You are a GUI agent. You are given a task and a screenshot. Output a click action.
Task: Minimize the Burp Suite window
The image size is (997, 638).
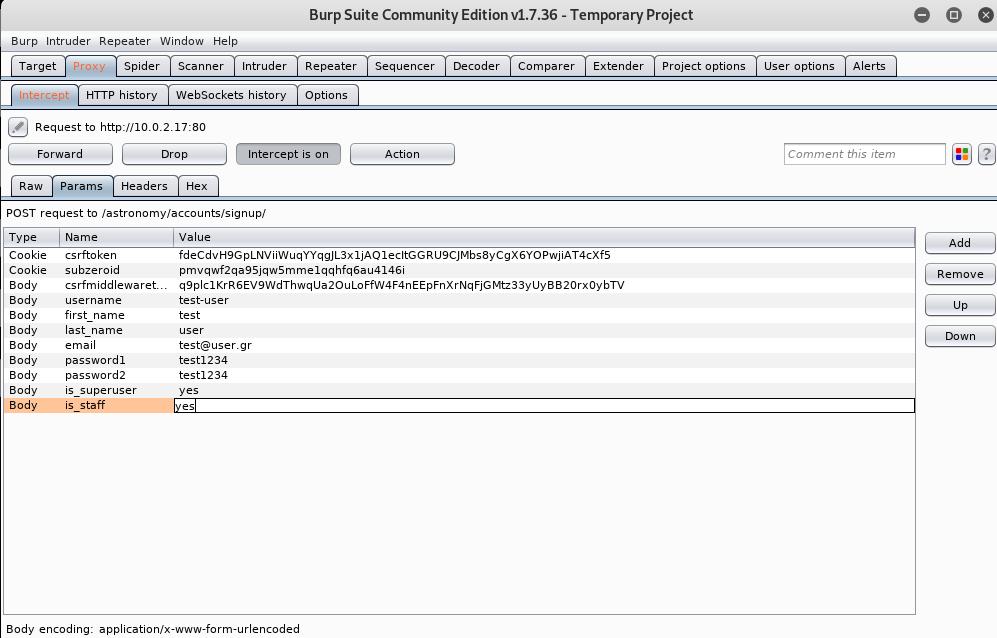coord(921,15)
